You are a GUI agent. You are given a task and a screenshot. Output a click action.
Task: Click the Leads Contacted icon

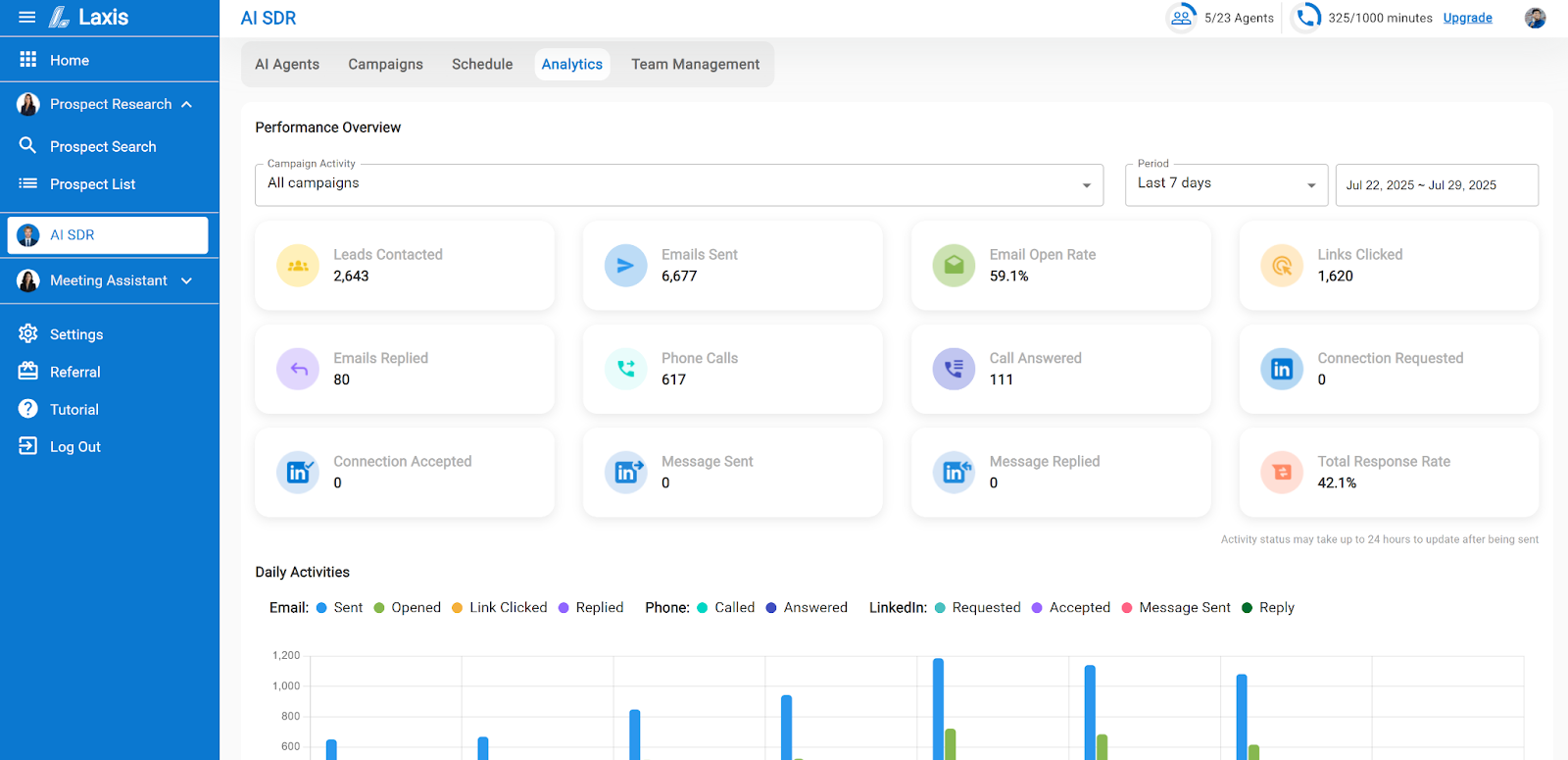pos(298,266)
